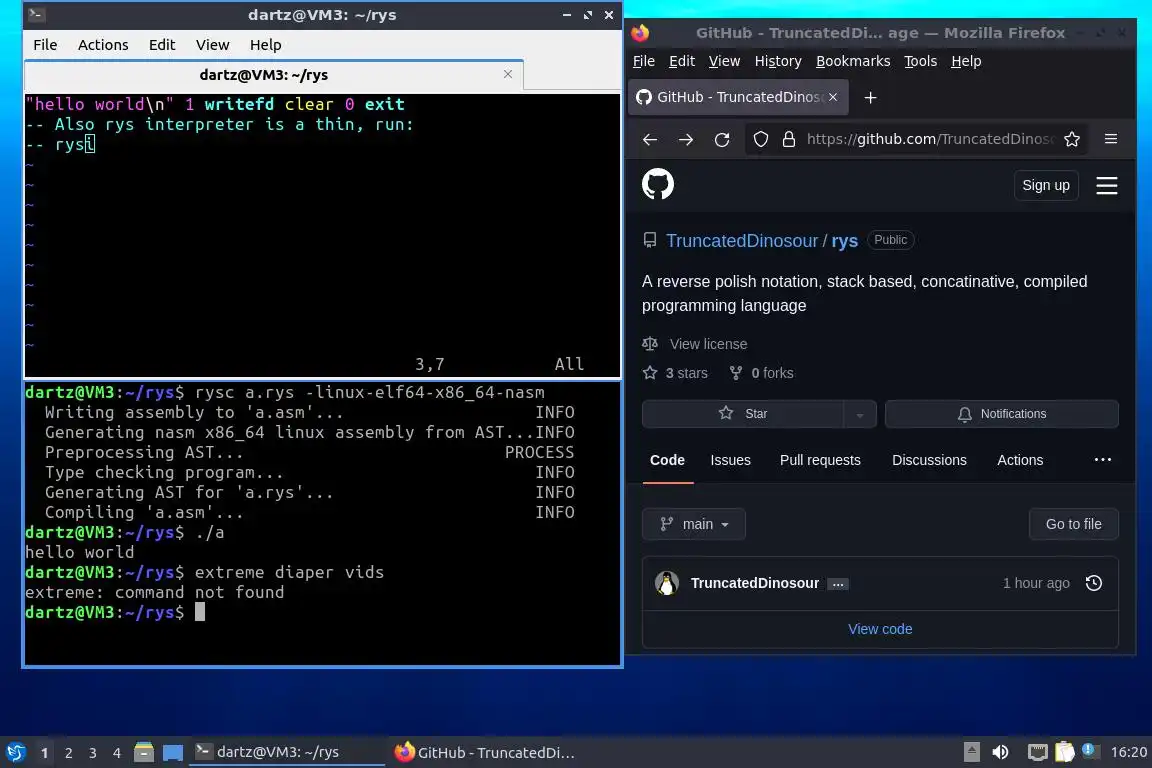Open the taskbar start menu icon
The image size is (1152, 768).
point(15,752)
